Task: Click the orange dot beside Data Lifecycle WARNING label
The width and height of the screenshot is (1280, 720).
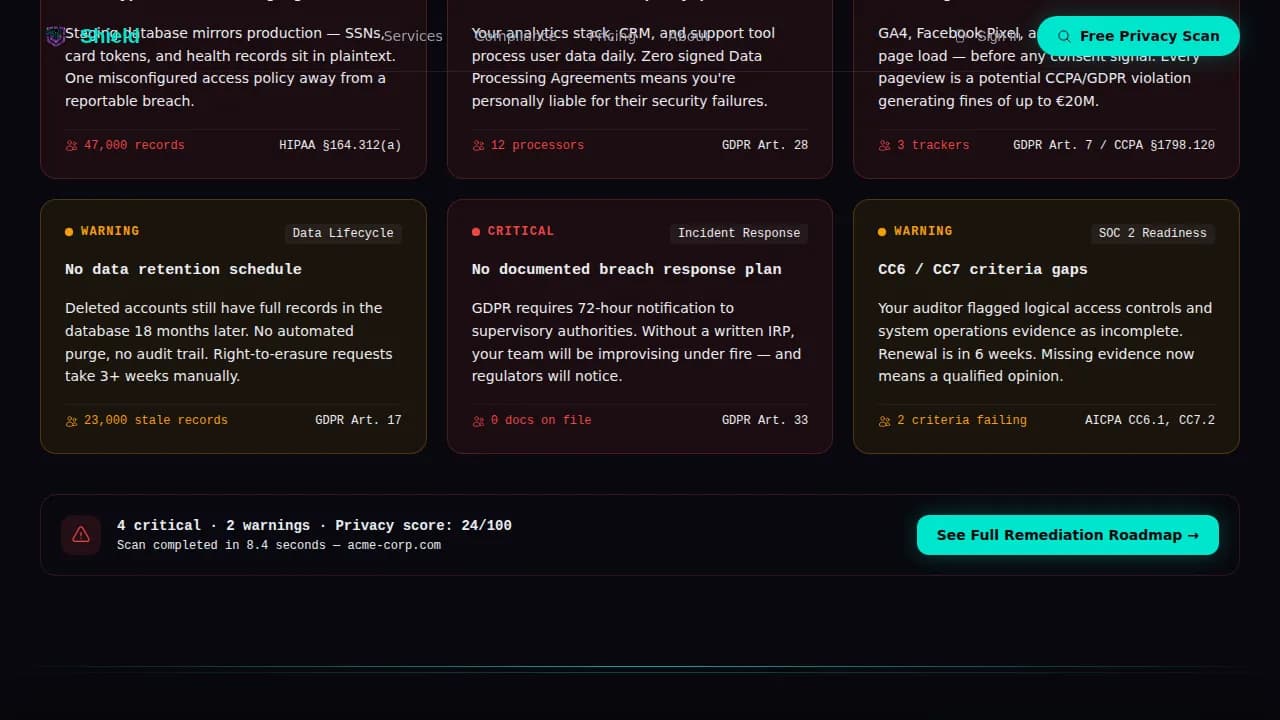Action: pos(69,232)
